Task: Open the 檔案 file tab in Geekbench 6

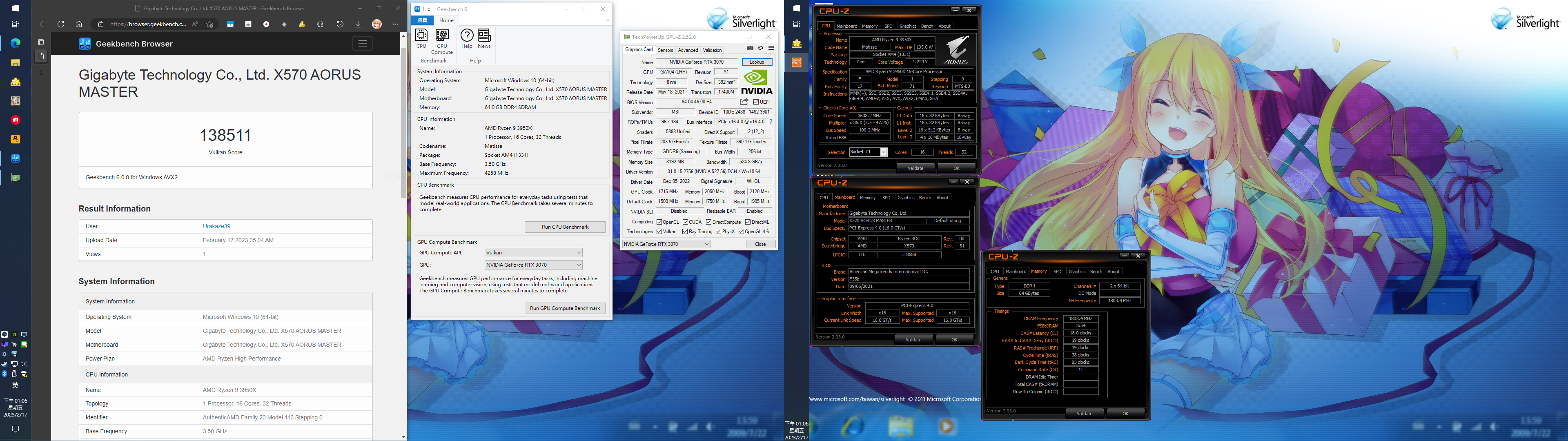Action: click(x=422, y=20)
